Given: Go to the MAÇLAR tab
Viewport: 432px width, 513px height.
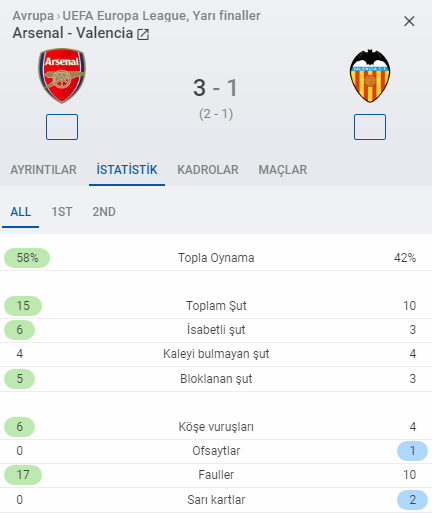Looking at the screenshot, I should click(x=283, y=170).
